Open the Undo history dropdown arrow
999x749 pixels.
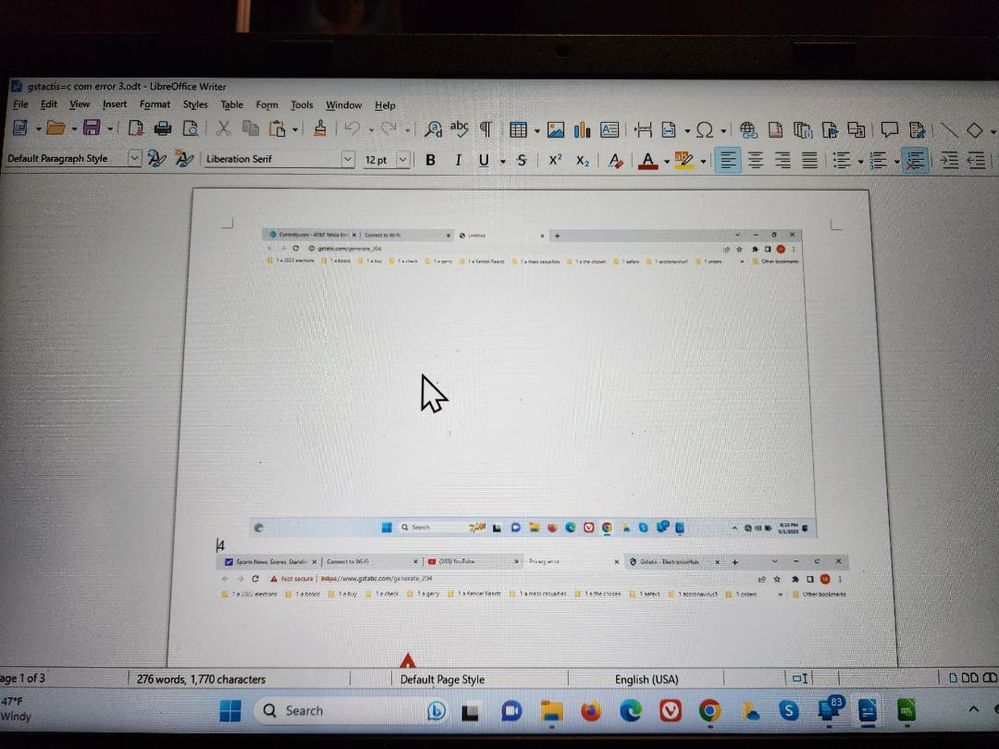pyautogui.click(x=371, y=130)
